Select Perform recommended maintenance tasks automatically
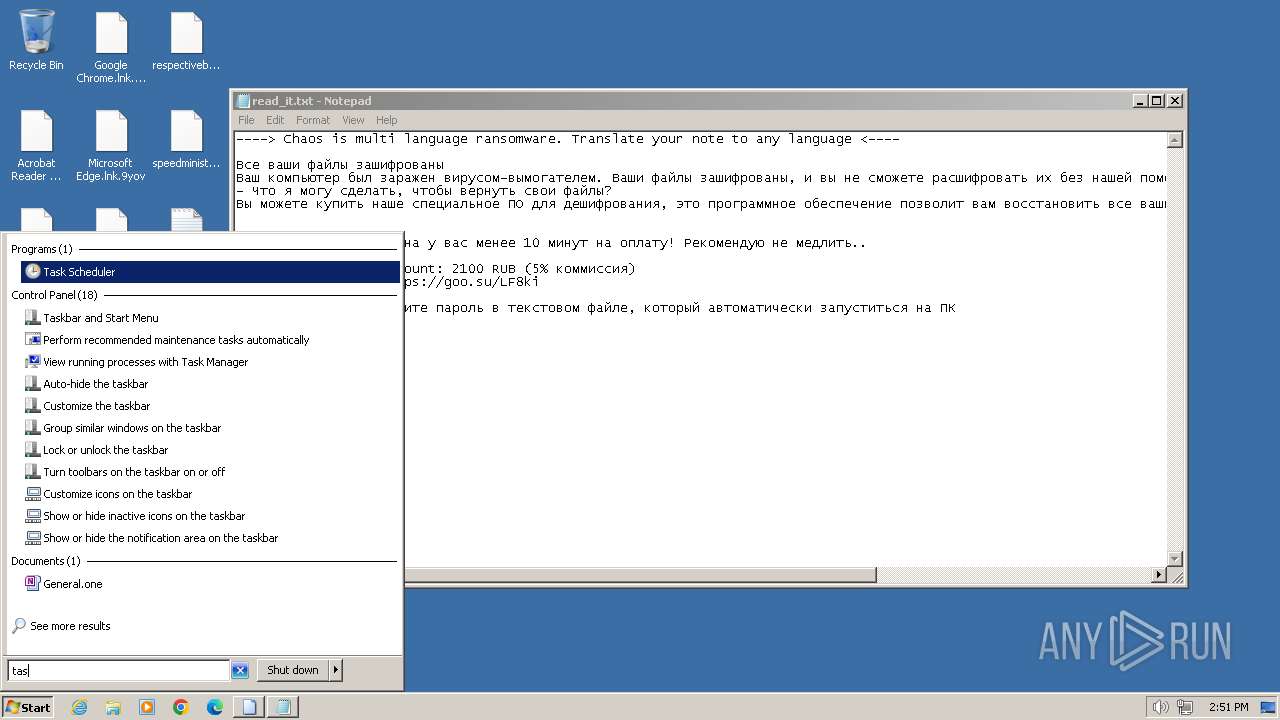Screen dimensions: 1280x720 (176, 340)
